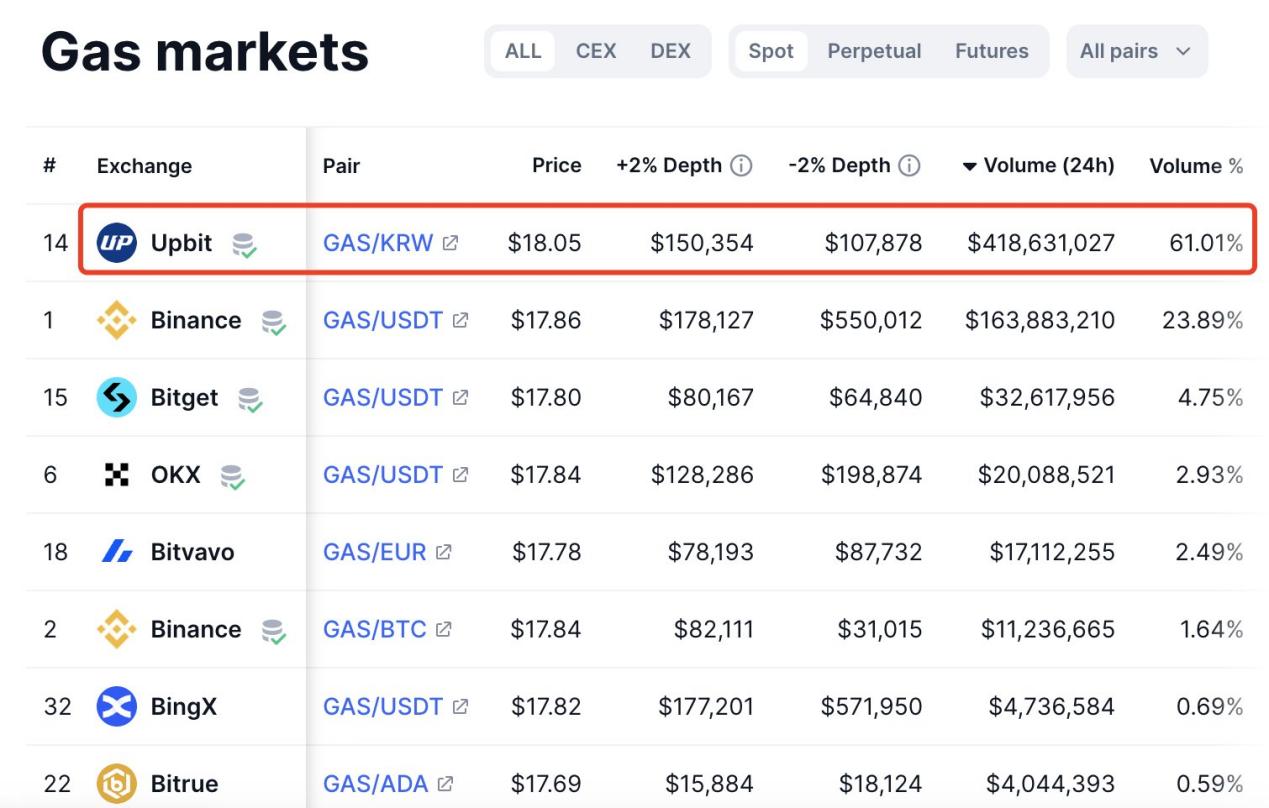Click the Bitget exchange logo icon
This screenshot has height=808, width=1269.
(x=116, y=398)
